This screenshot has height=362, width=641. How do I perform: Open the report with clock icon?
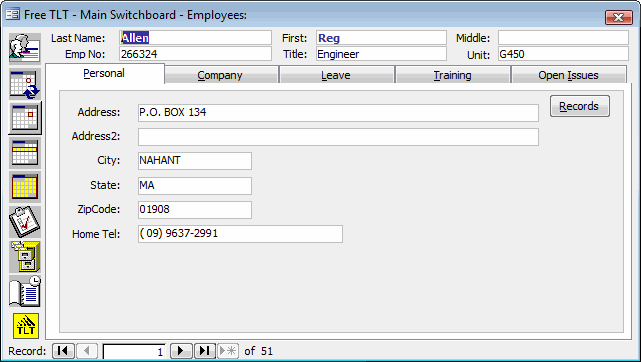[x=25, y=291]
